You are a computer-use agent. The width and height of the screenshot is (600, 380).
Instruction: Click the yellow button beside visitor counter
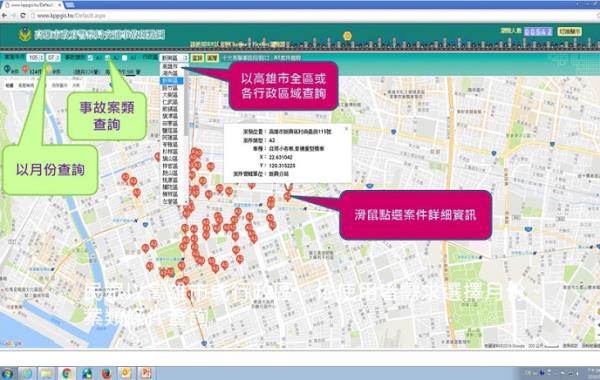(x=570, y=31)
